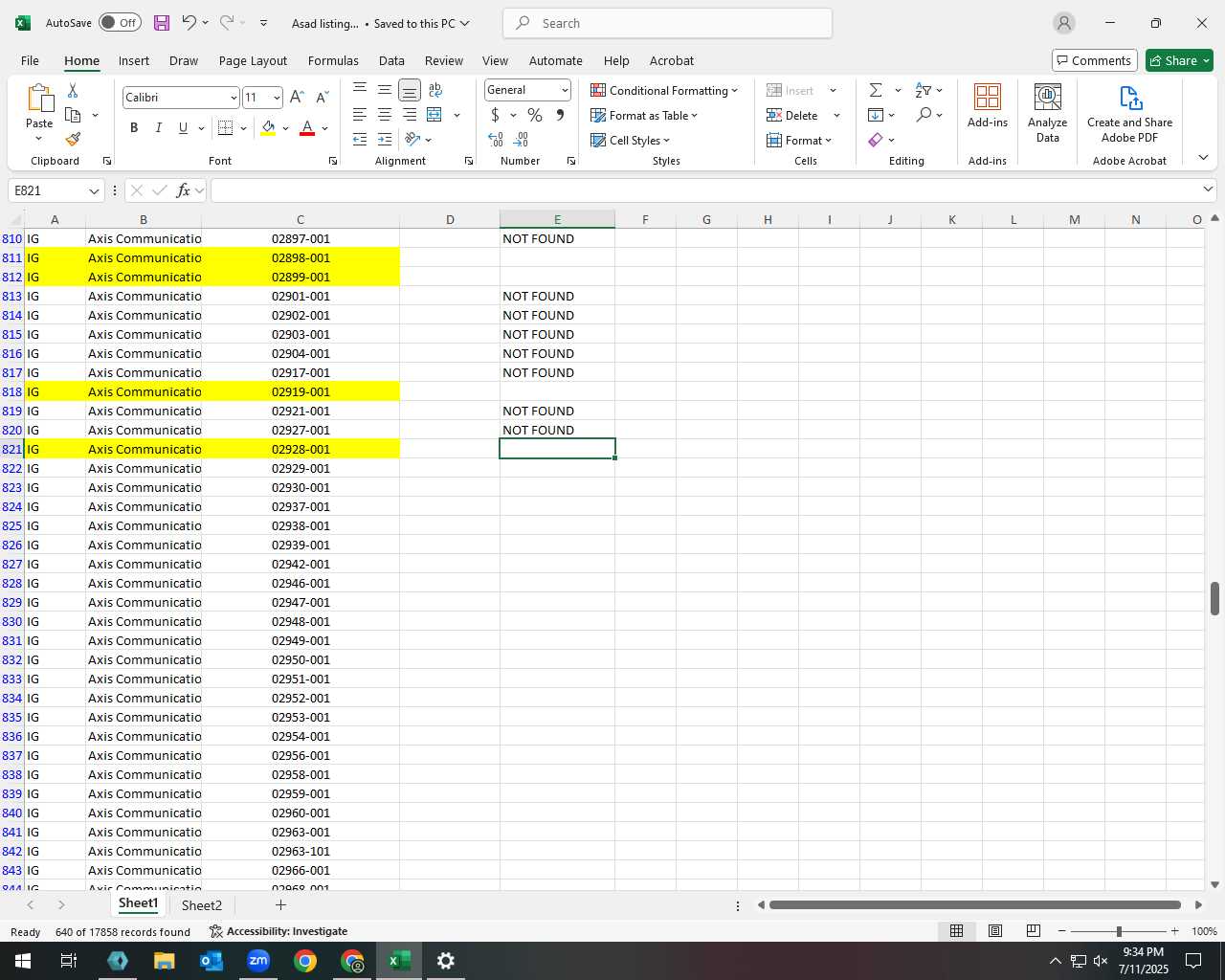Switch to Page Layout view in status bar

pos(995,931)
